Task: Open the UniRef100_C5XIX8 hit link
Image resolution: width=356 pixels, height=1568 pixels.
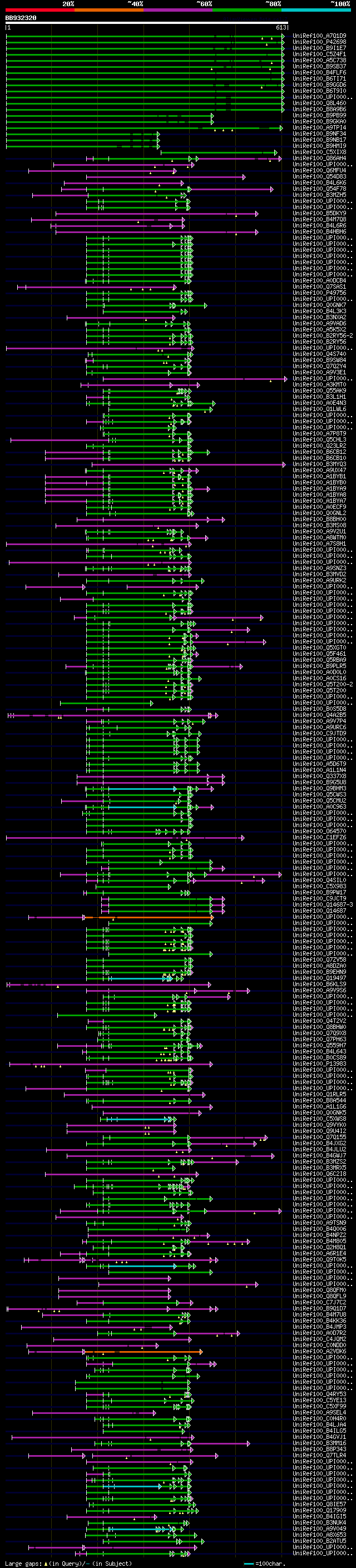Action: tap(319, 152)
